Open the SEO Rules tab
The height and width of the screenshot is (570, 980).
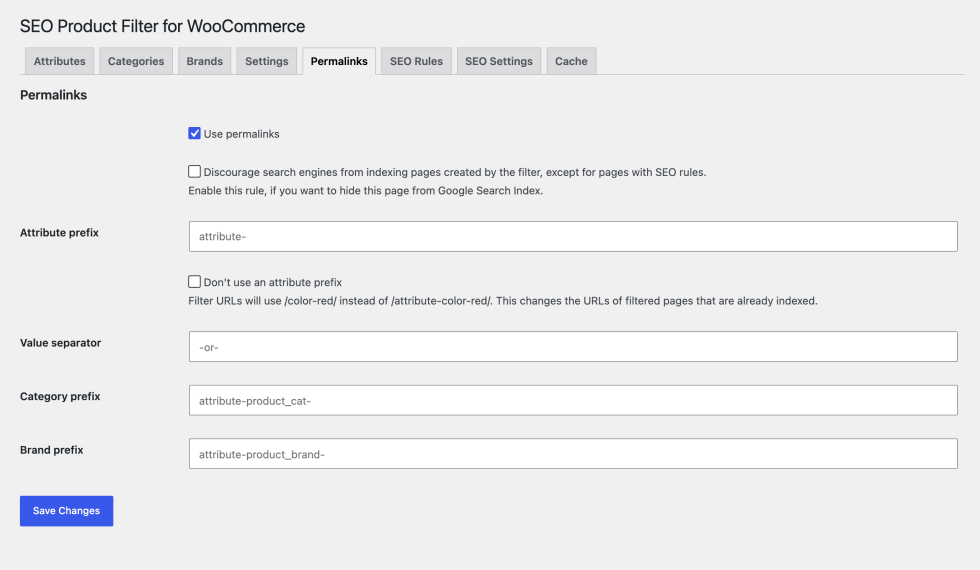(416, 61)
